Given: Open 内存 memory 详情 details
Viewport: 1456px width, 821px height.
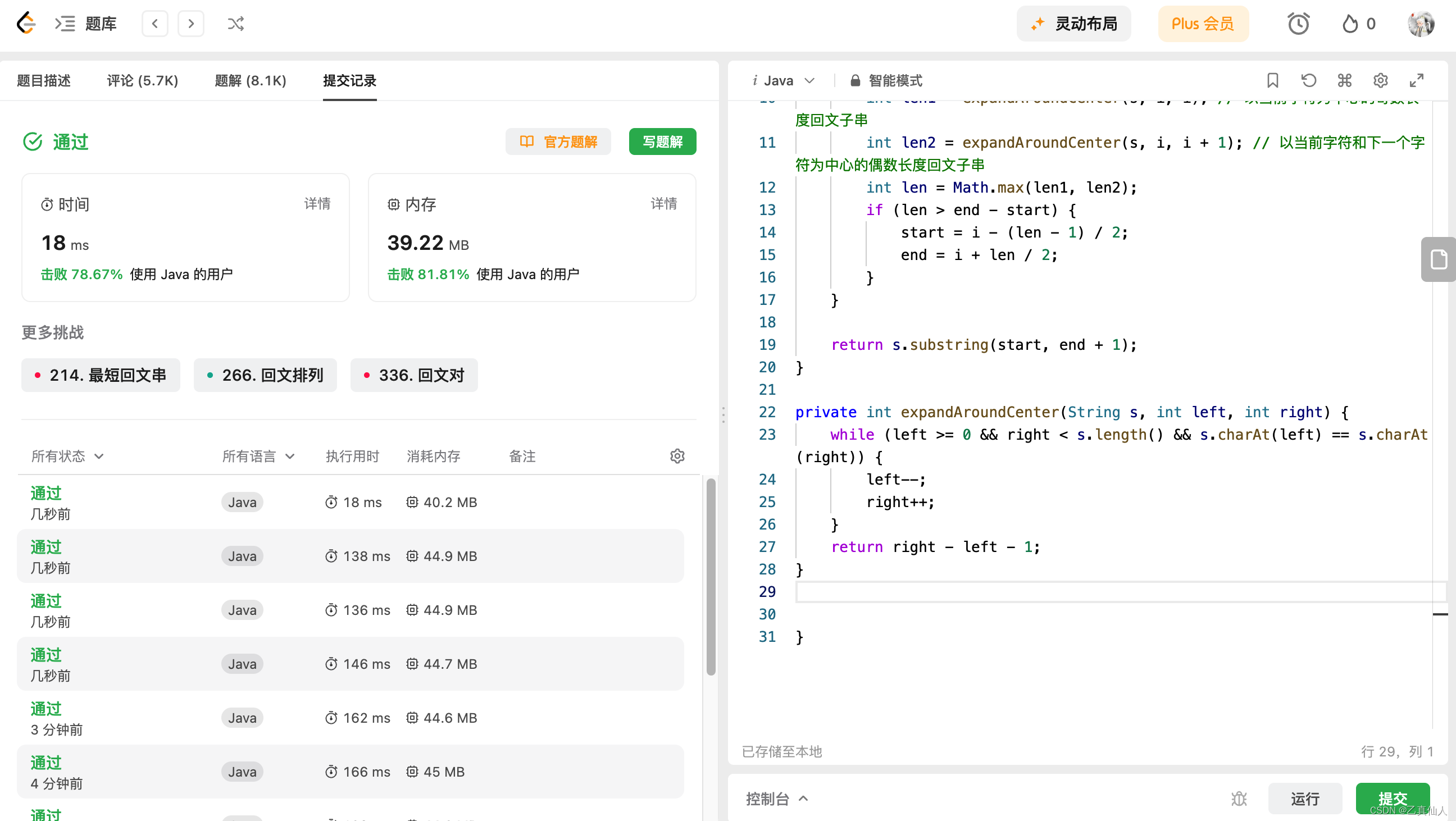Looking at the screenshot, I should [663, 204].
